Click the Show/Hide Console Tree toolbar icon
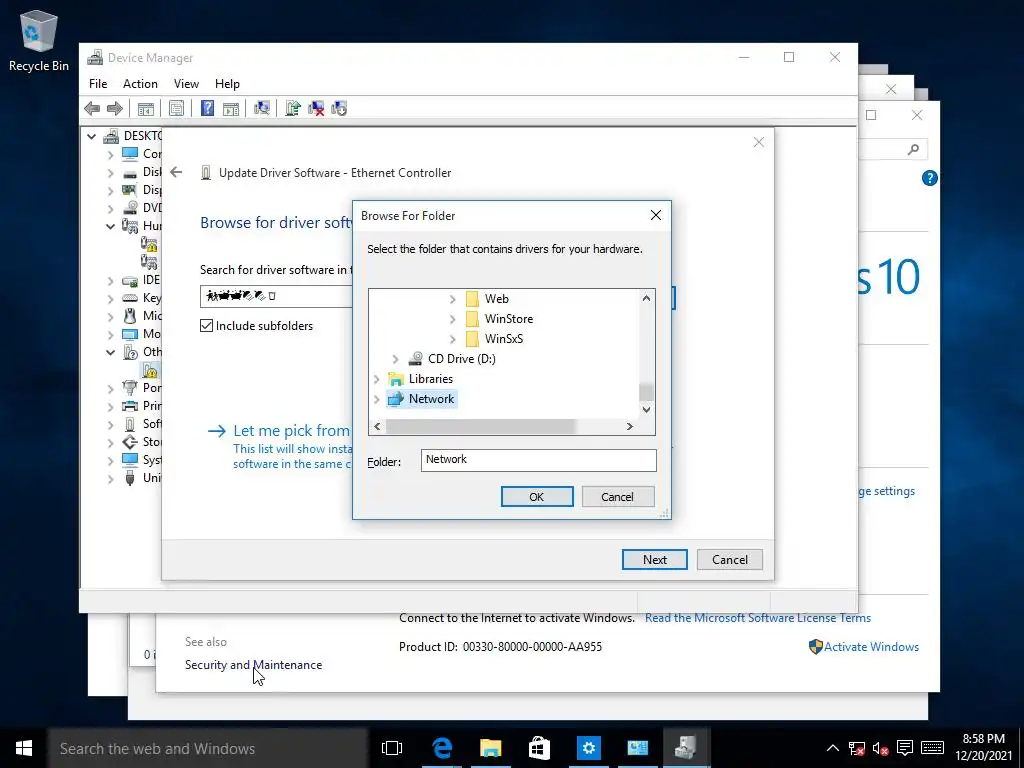This screenshot has height=768, width=1024. click(x=146, y=108)
